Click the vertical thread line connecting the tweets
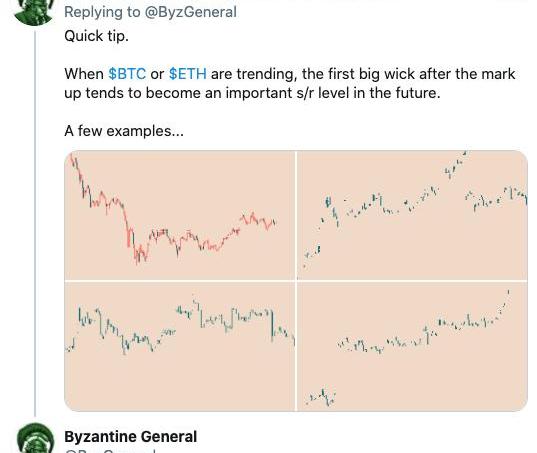The width and height of the screenshot is (537, 453). coord(35,223)
